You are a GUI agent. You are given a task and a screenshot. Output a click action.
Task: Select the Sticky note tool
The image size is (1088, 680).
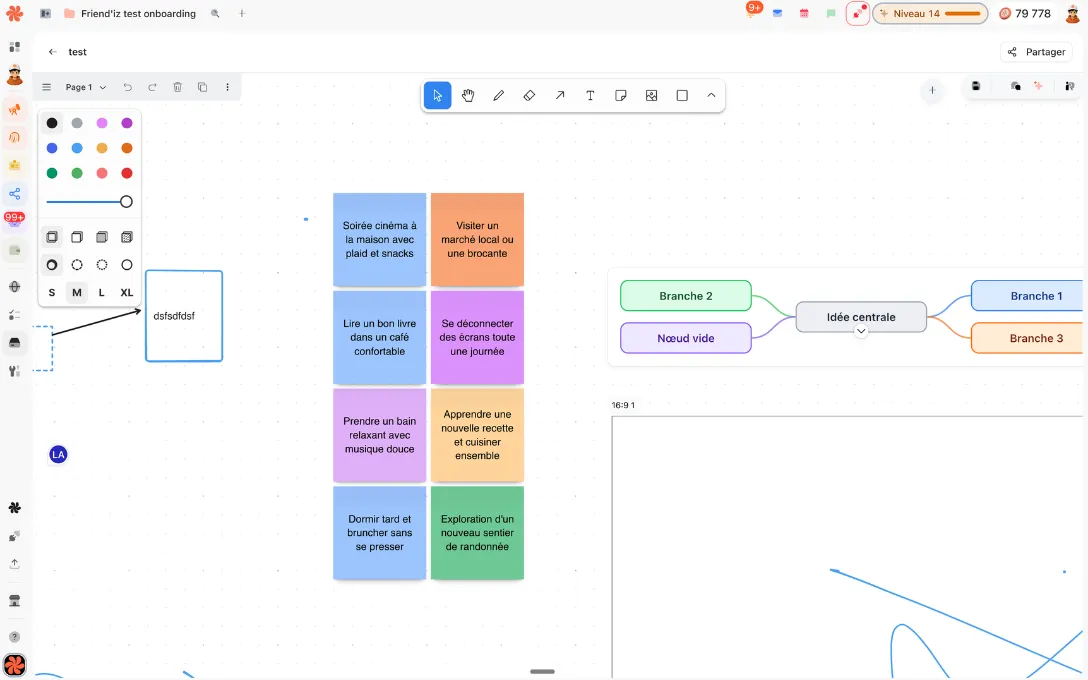pos(621,96)
